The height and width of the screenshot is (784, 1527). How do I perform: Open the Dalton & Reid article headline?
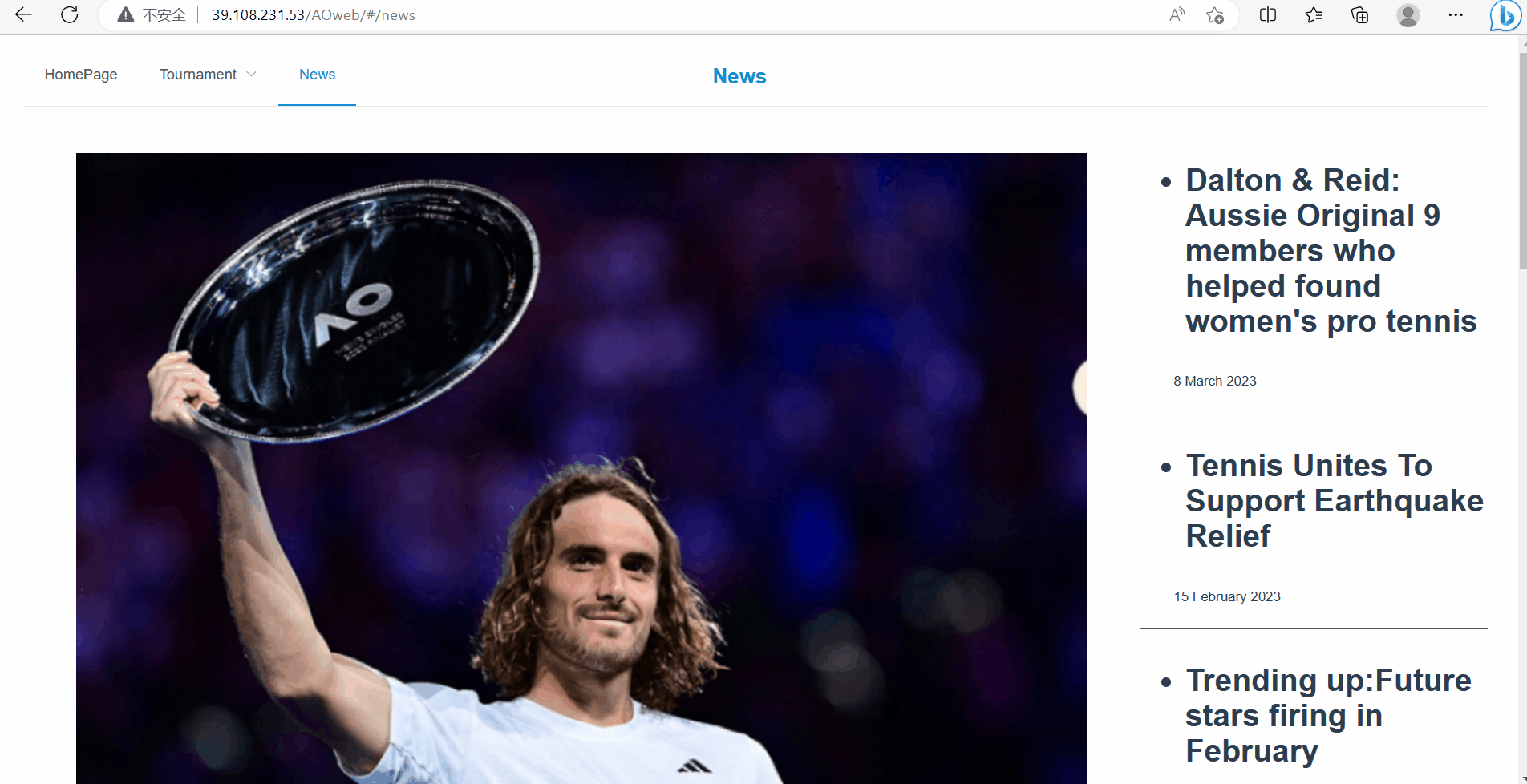click(x=1331, y=251)
